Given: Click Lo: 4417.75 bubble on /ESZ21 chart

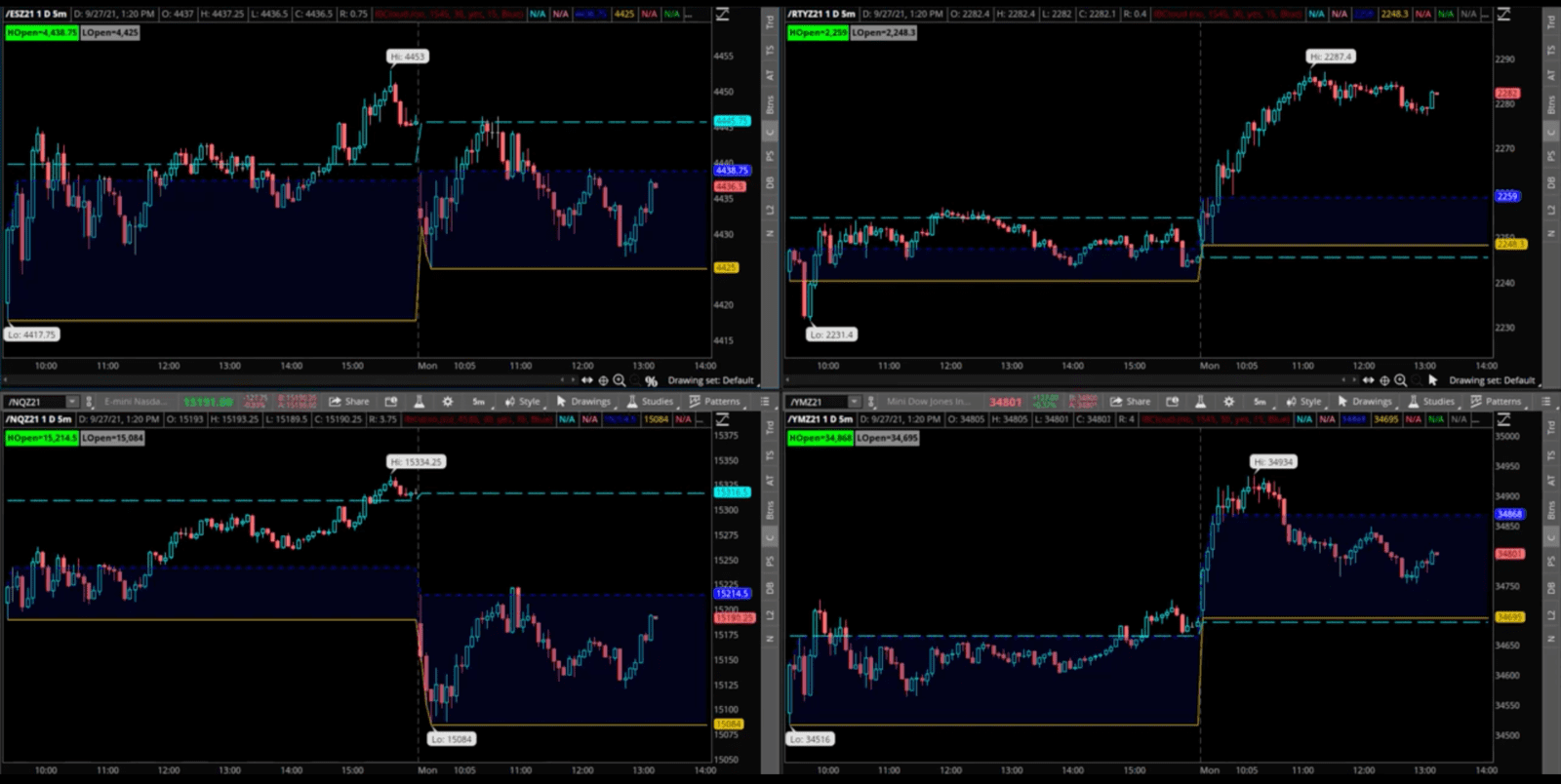Looking at the screenshot, I should [32, 334].
